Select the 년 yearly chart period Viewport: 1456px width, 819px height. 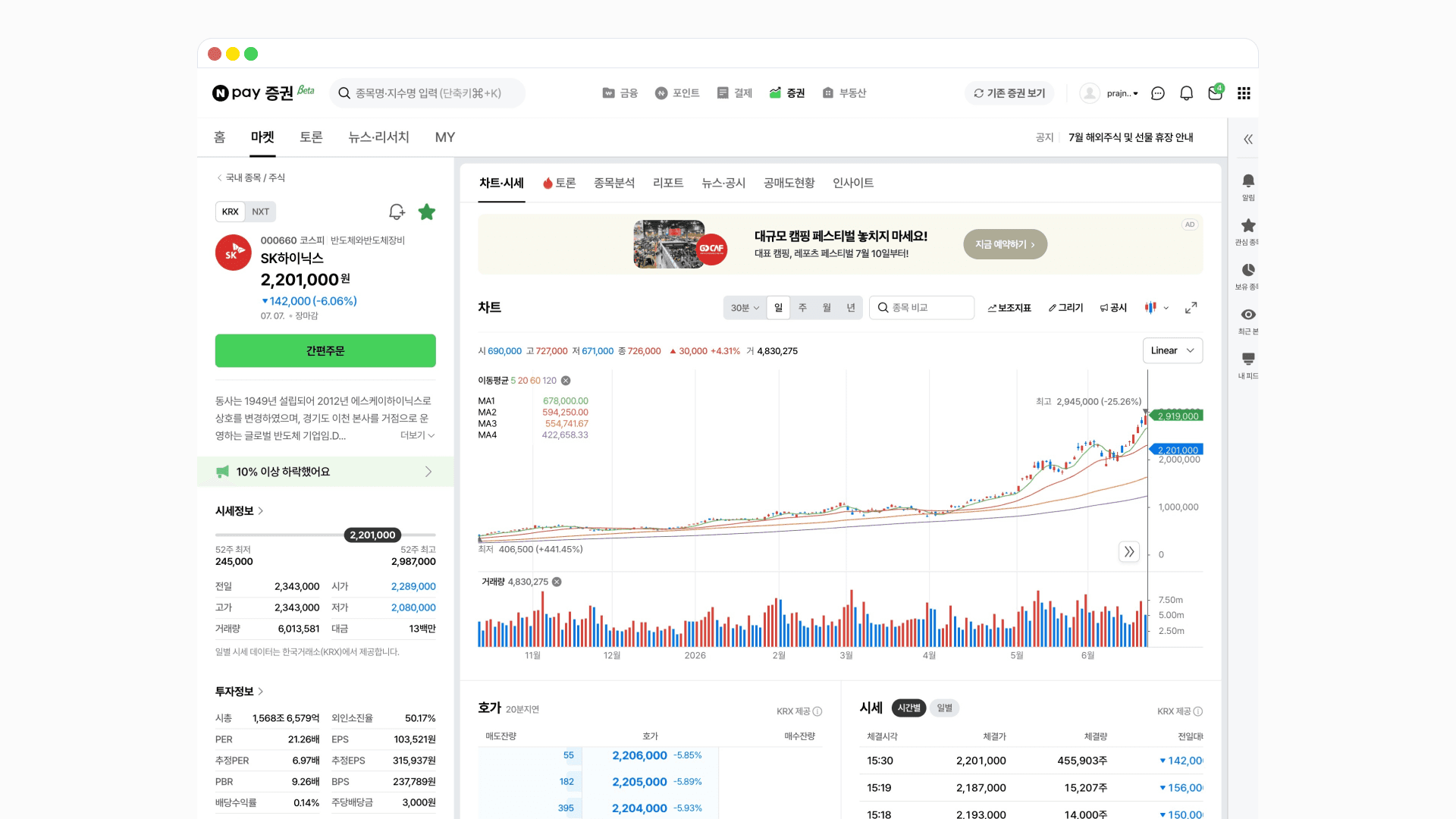pyautogui.click(x=851, y=307)
